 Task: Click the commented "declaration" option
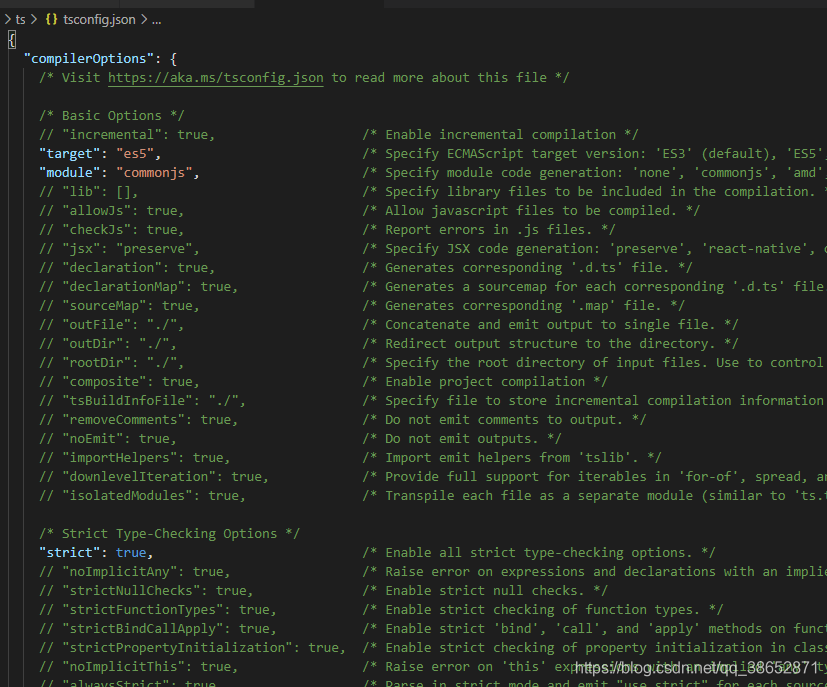pos(127,267)
